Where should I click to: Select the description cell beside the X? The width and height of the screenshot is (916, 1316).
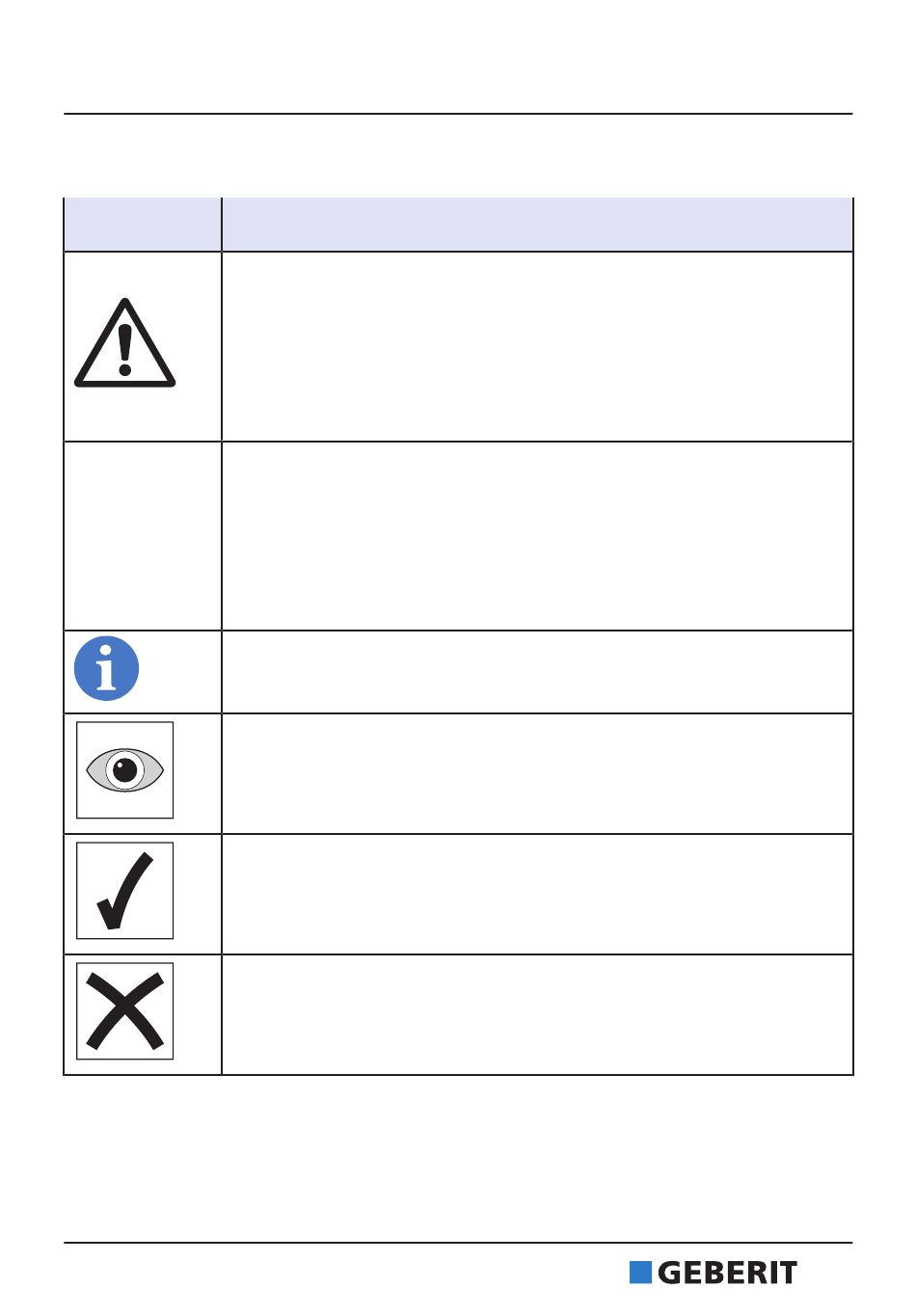point(538,1015)
